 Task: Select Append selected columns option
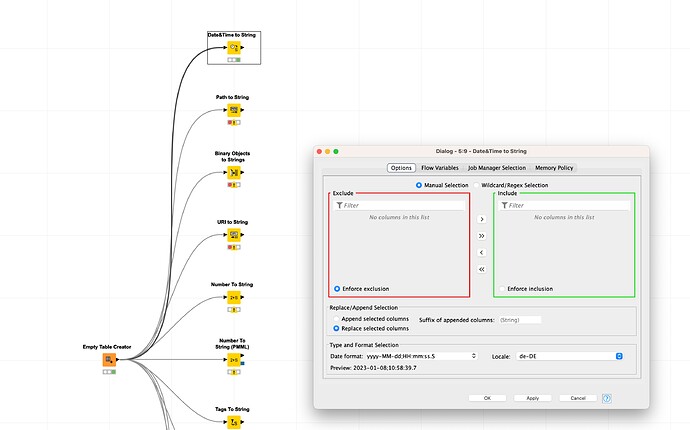pos(336,319)
